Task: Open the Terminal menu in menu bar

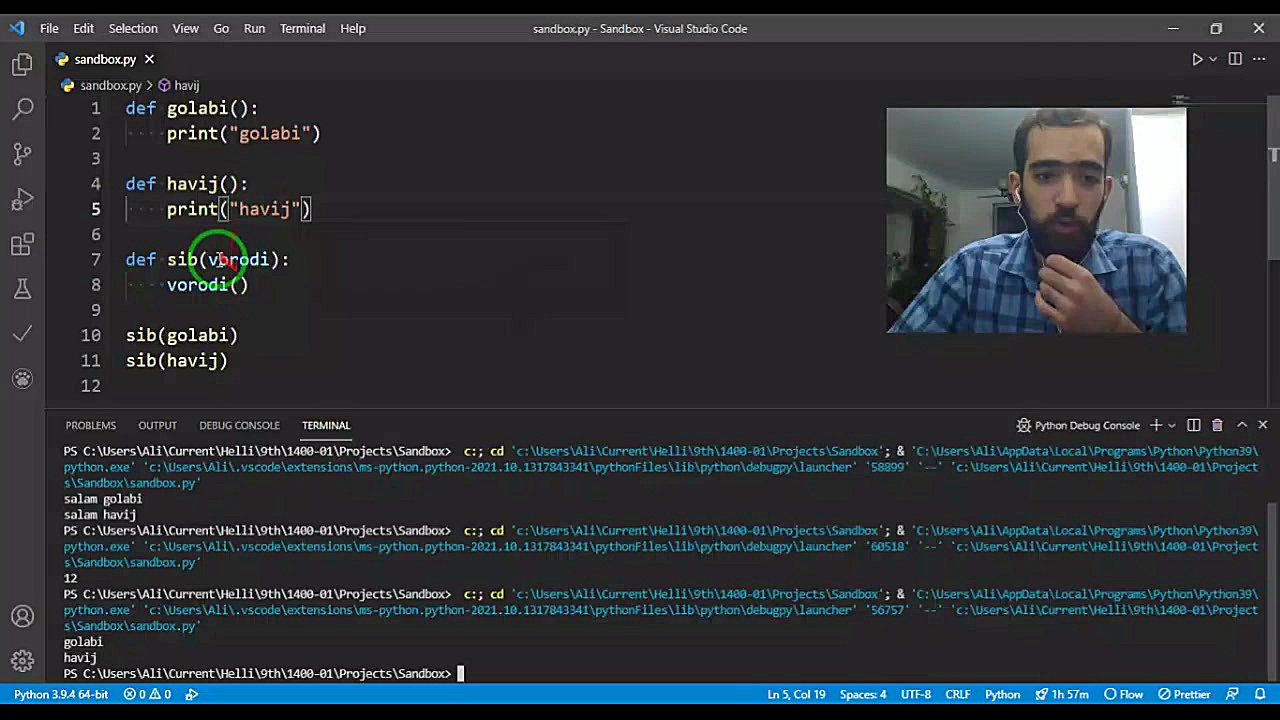Action: point(302,28)
